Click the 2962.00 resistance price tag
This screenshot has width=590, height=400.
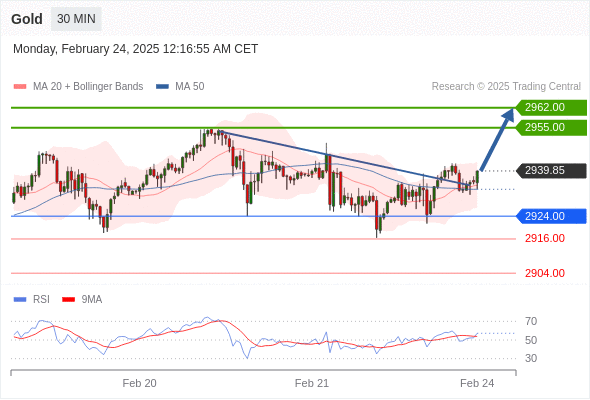tap(551, 108)
